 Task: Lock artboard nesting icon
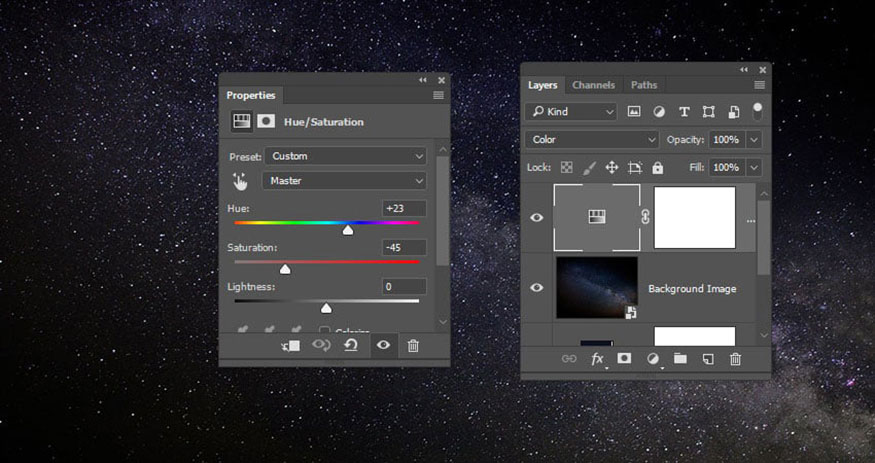click(x=634, y=167)
